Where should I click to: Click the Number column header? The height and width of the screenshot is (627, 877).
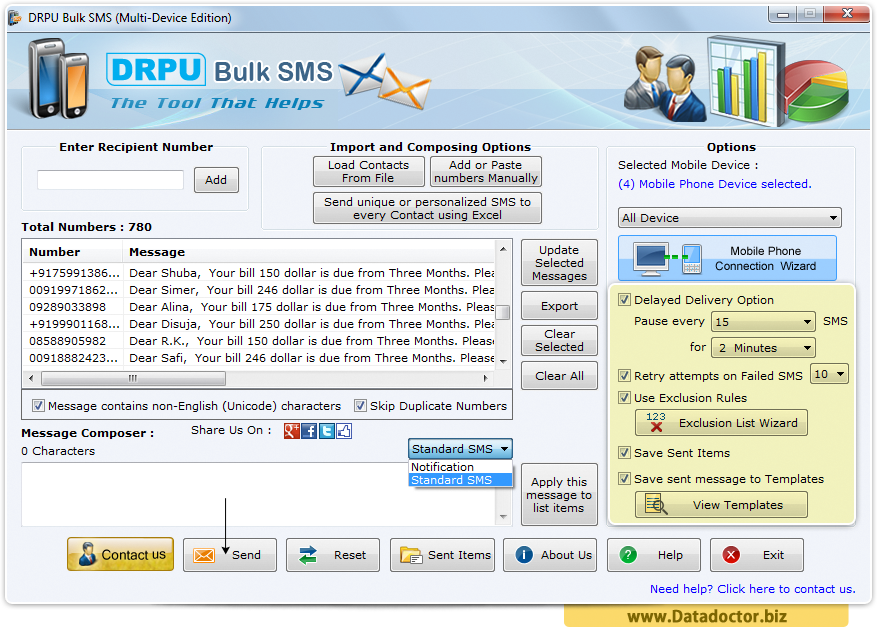73,252
